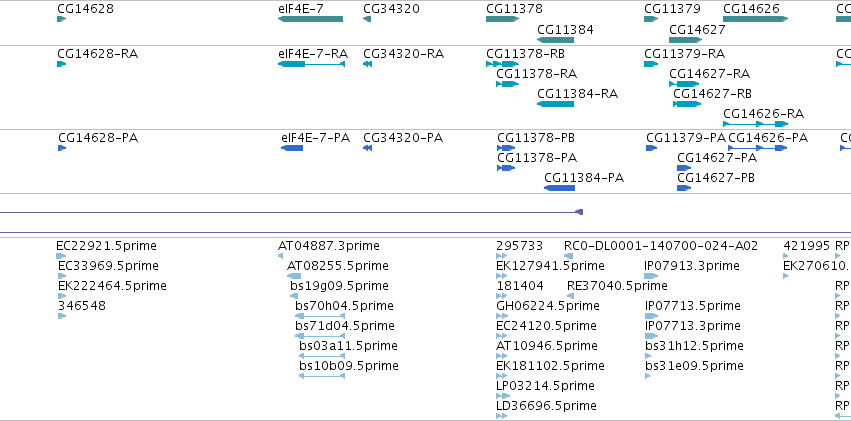Click EST bs70h04.5prime
851x421 pixels.
coord(345,307)
